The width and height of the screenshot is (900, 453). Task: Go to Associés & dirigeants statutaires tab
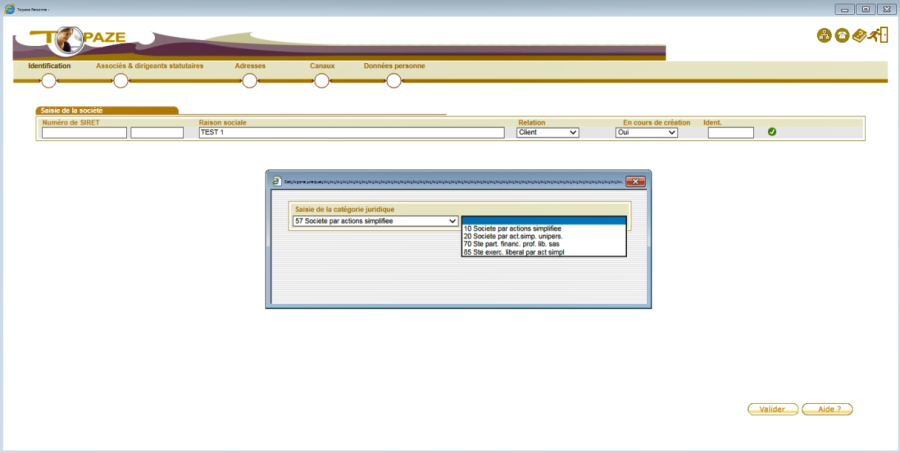[x=149, y=66]
